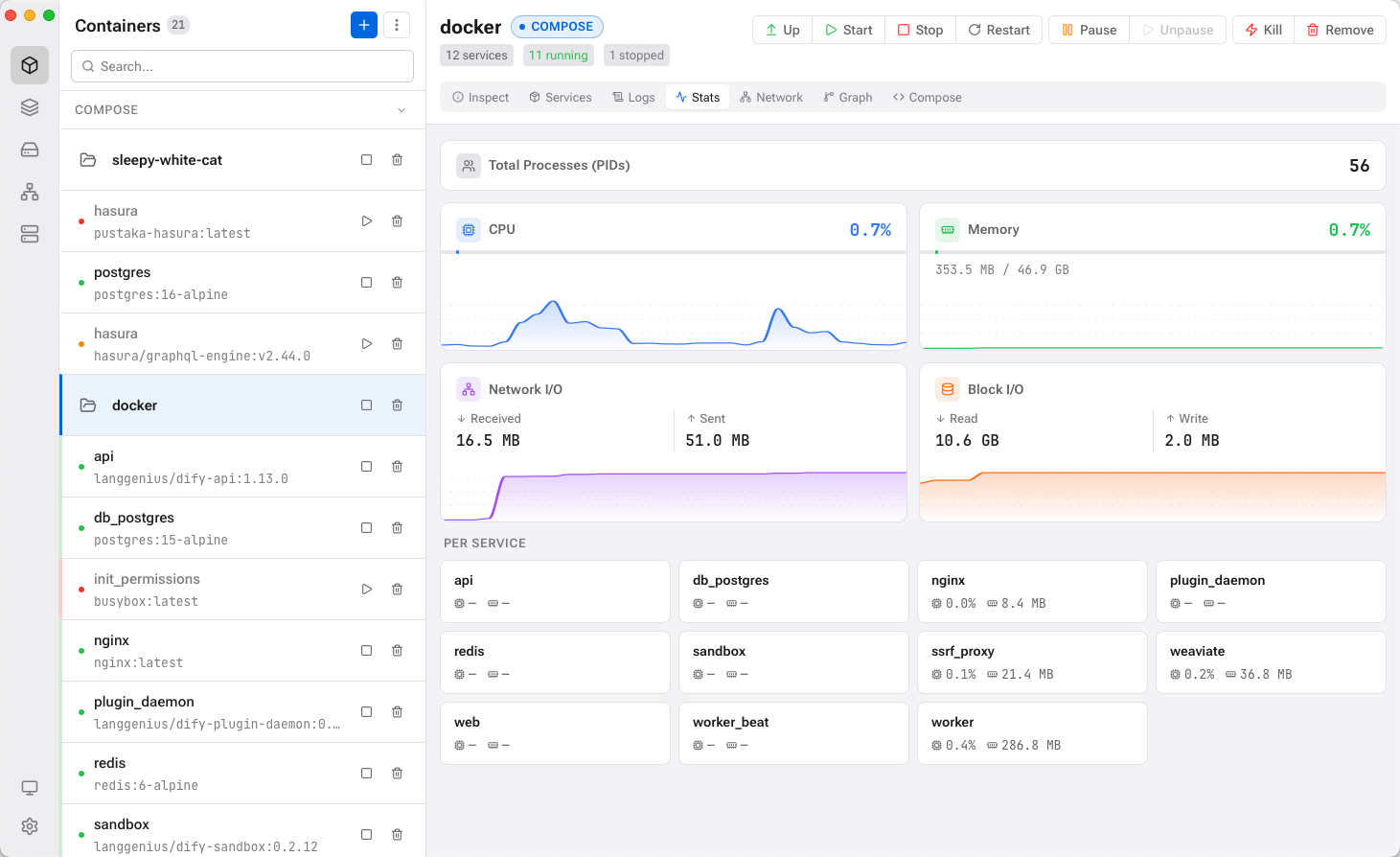This screenshot has width=1400, height=857.
Task: Tick the docker compose group checkbox
Action: [x=366, y=405]
